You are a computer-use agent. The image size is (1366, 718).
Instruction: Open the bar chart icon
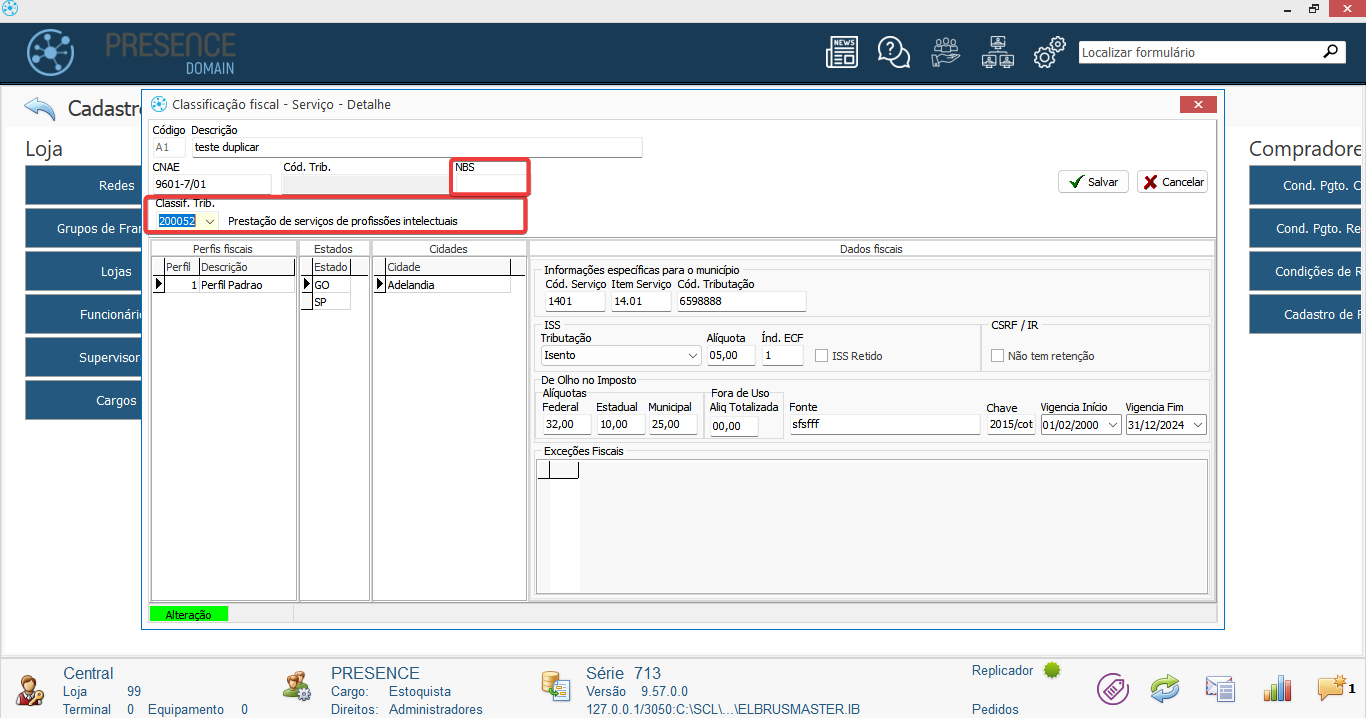coord(1278,688)
